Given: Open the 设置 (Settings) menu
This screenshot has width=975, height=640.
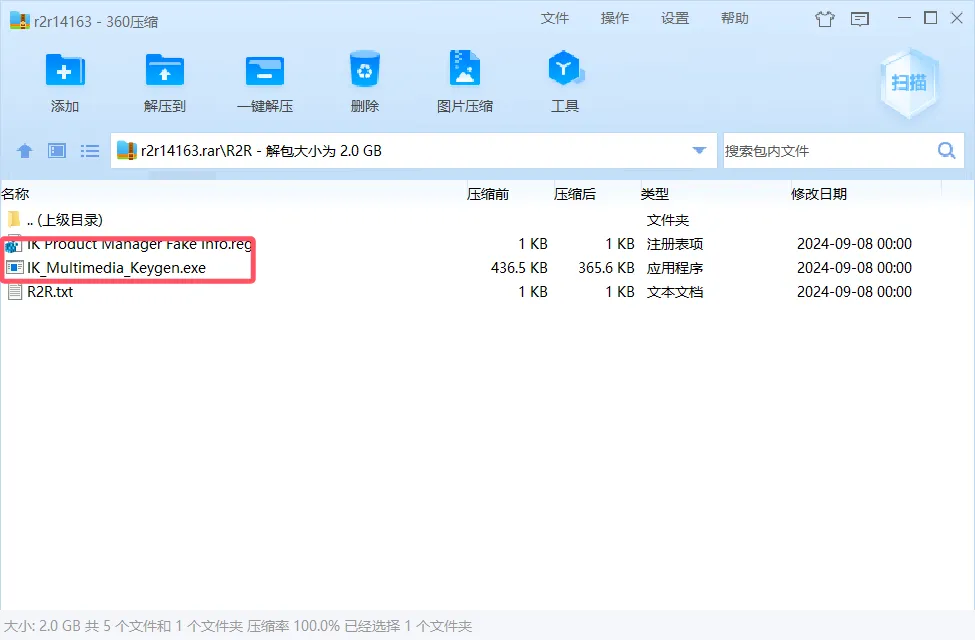Looking at the screenshot, I should pyautogui.click(x=675, y=18).
